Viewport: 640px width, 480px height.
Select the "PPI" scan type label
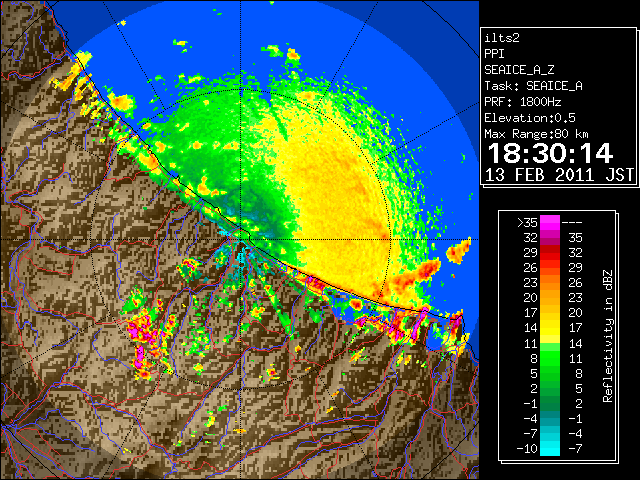tap(494, 54)
